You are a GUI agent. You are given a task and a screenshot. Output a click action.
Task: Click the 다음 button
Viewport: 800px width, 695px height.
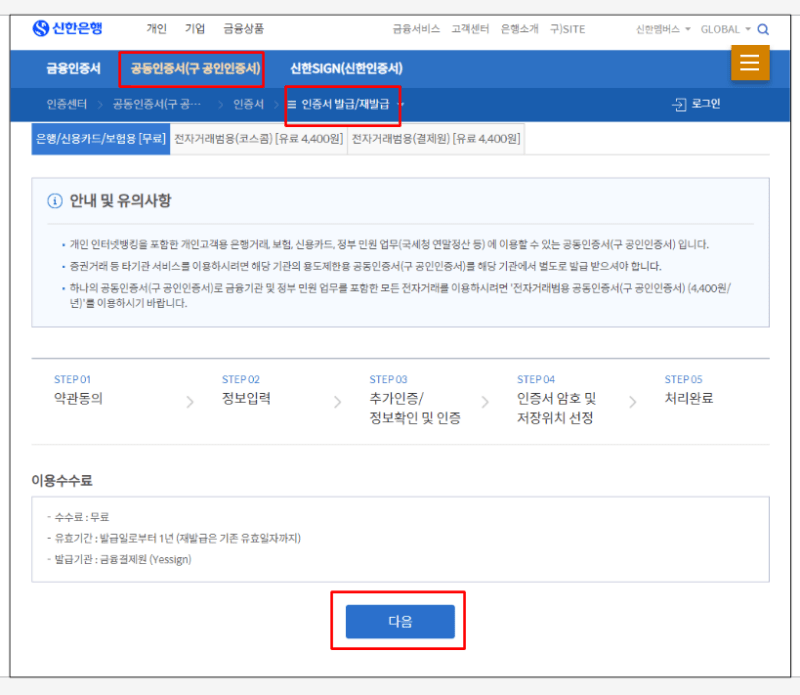400,621
